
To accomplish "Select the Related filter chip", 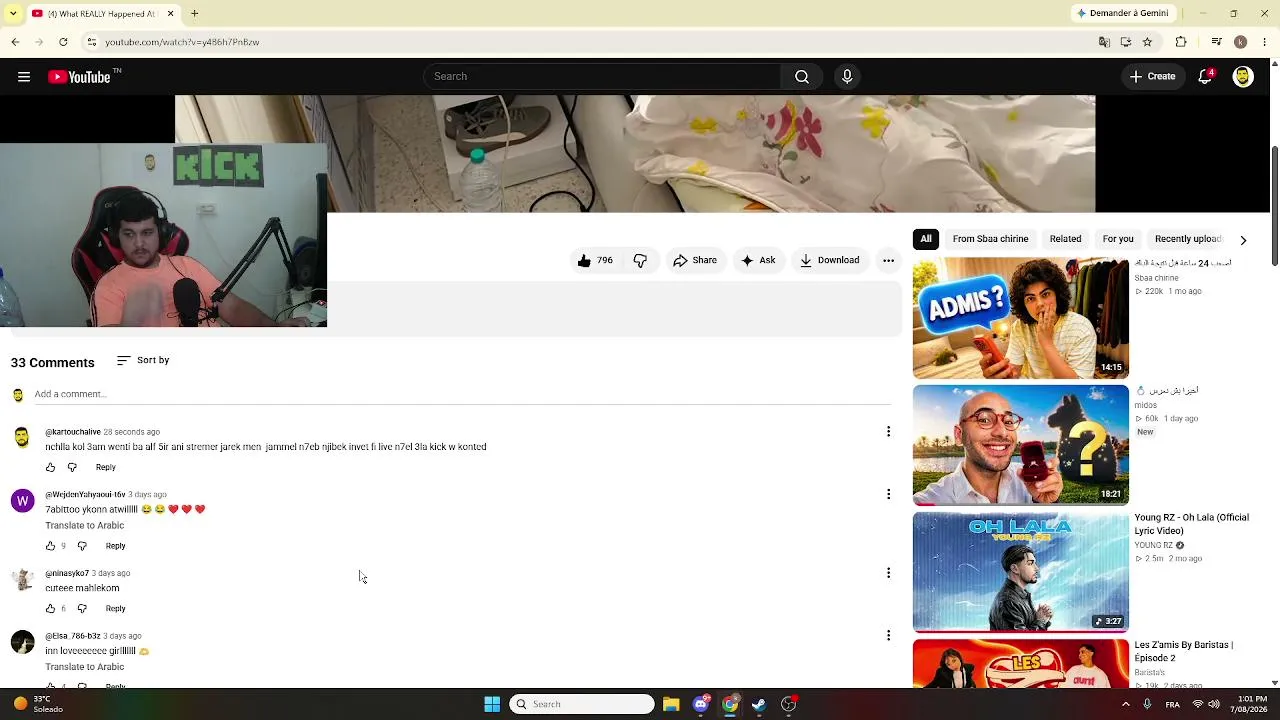I will point(1065,239).
